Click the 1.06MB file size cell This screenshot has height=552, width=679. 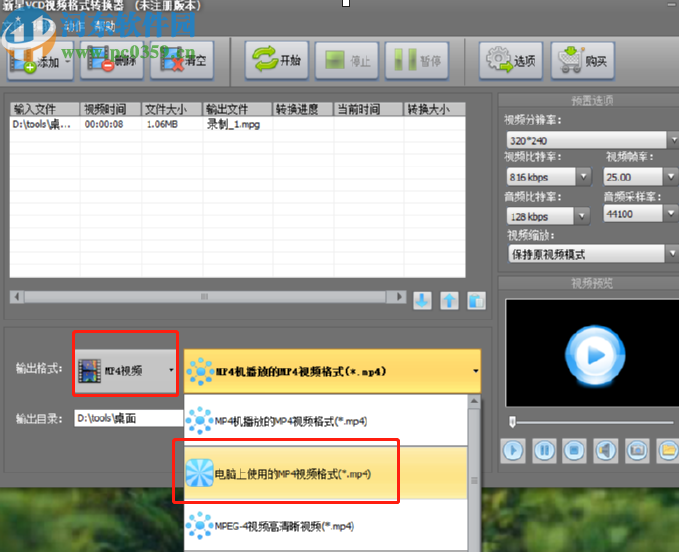tap(162, 125)
